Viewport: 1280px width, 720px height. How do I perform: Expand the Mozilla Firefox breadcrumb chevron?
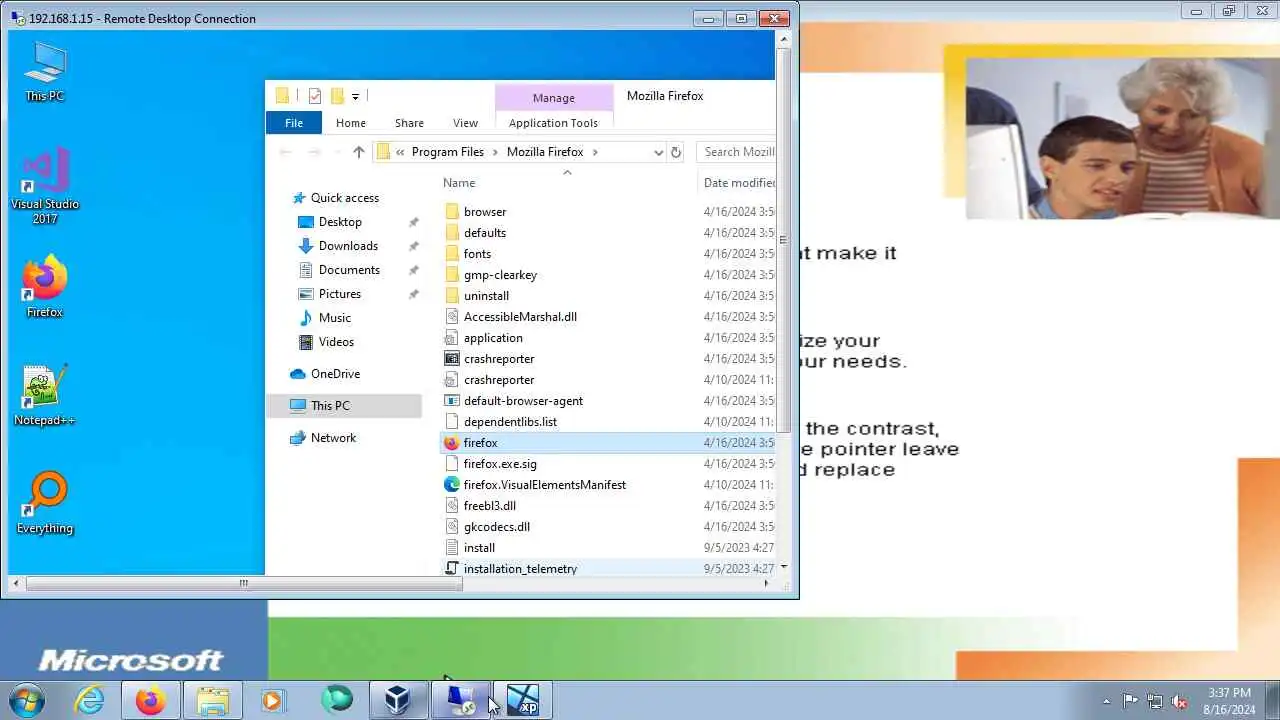click(595, 152)
